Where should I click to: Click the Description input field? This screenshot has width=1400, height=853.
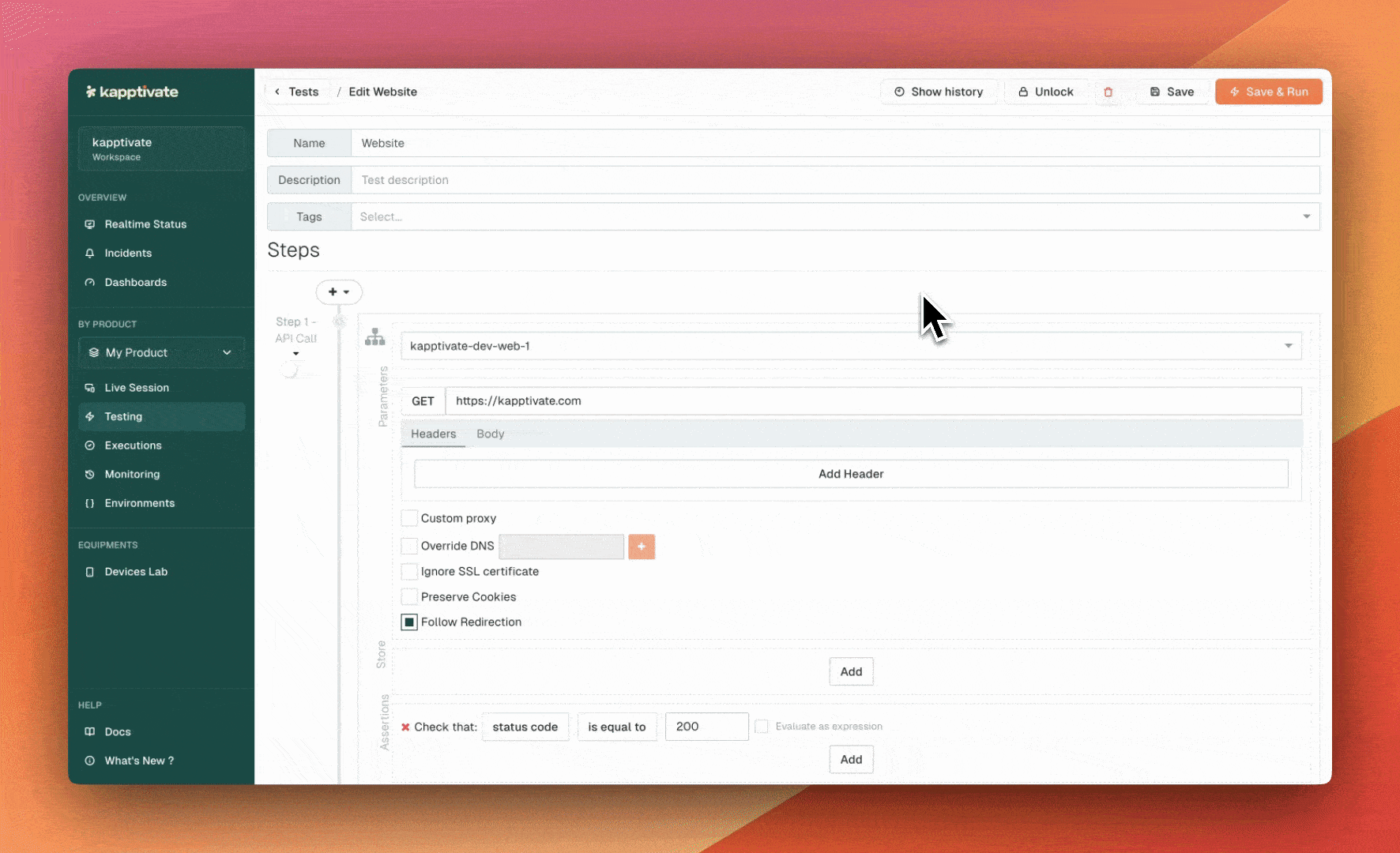[x=834, y=180]
